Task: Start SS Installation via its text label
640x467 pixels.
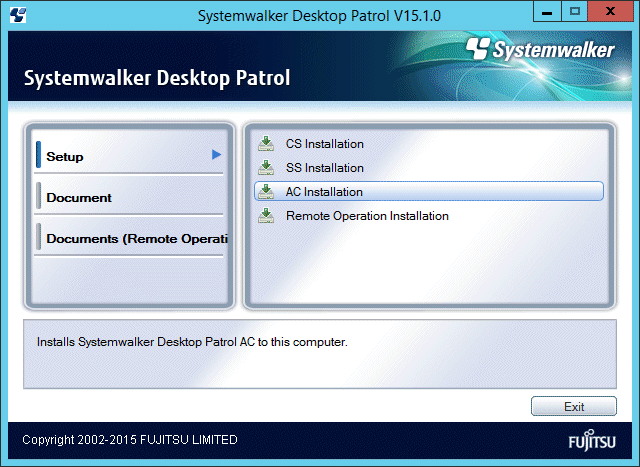Action: click(x=324, y=168)
